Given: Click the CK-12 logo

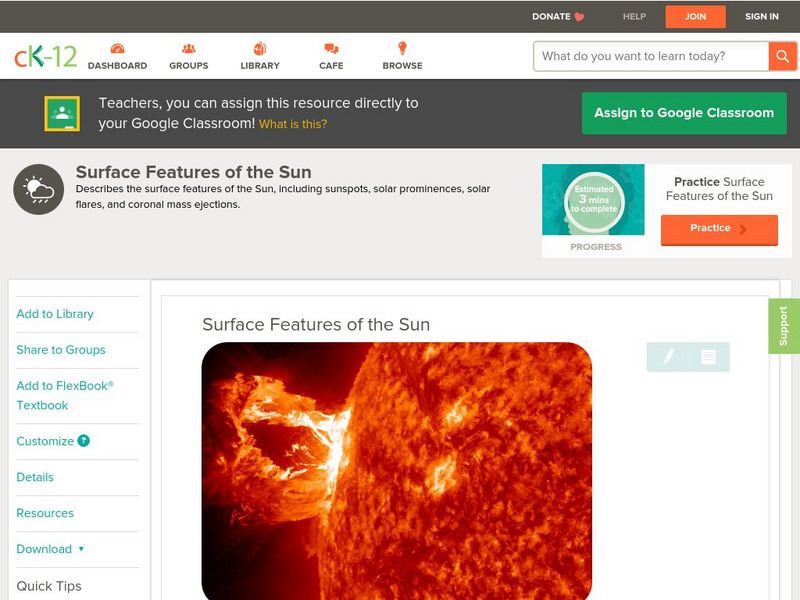Looking at the screenshot, I should (x=45, y=56).
